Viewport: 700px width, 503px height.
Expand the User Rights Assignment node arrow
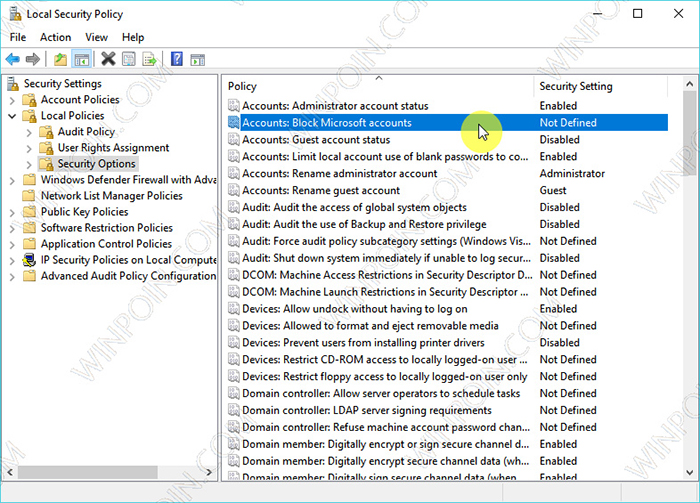(29, 148)
